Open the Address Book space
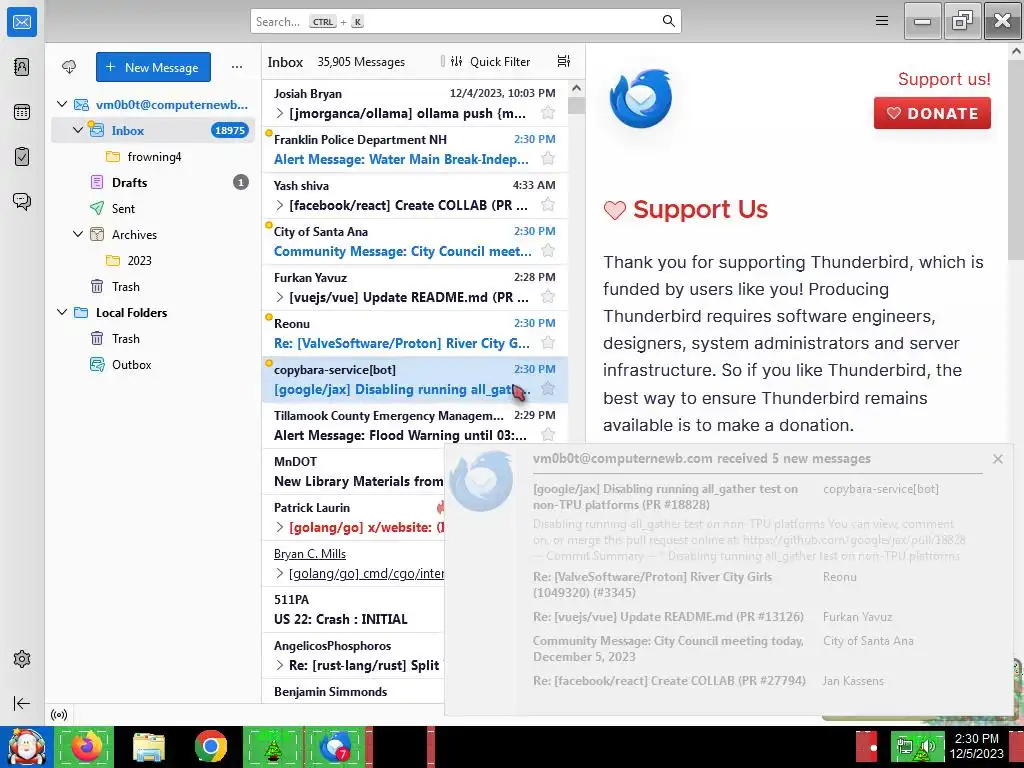1024x768 pixels. [x=22, y=67]
